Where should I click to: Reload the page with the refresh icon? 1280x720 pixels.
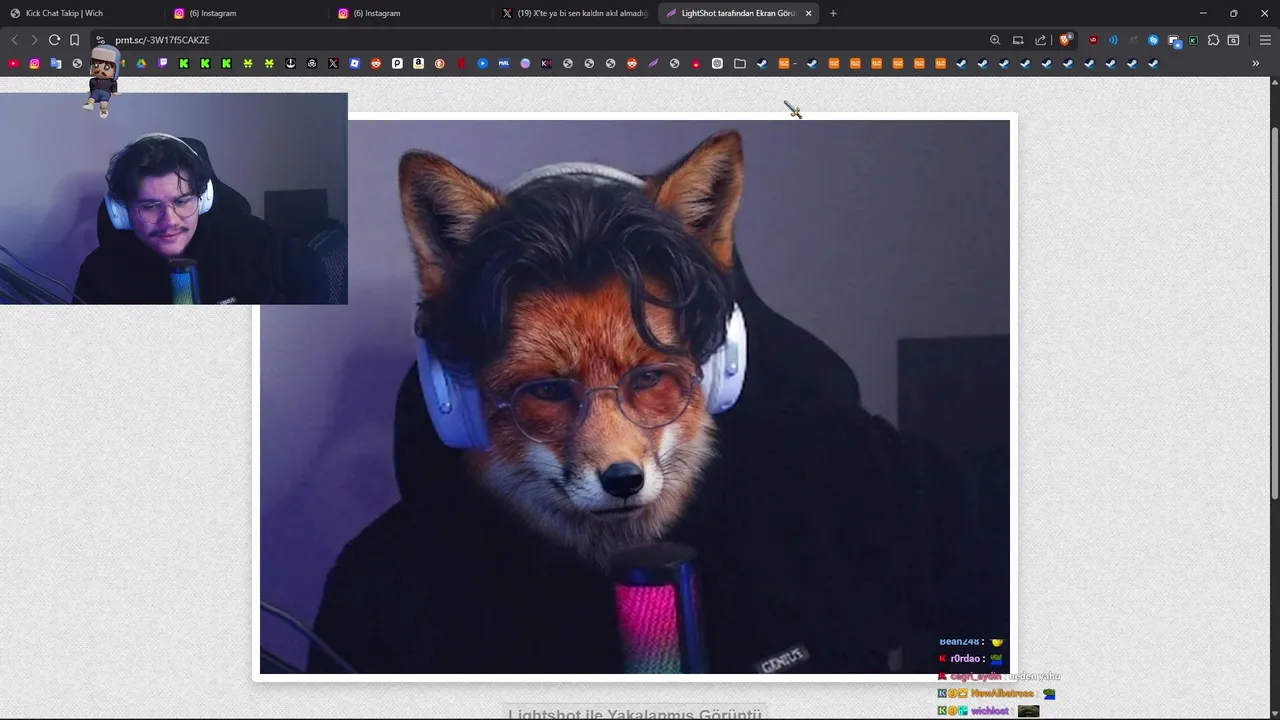click(54, 40)
